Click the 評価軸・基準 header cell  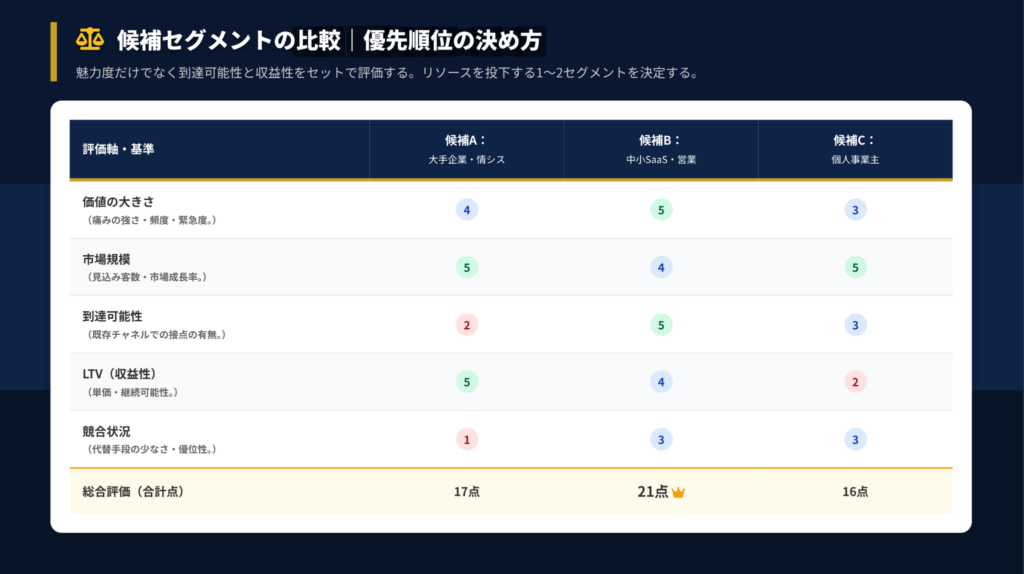[x=119, y=150]
